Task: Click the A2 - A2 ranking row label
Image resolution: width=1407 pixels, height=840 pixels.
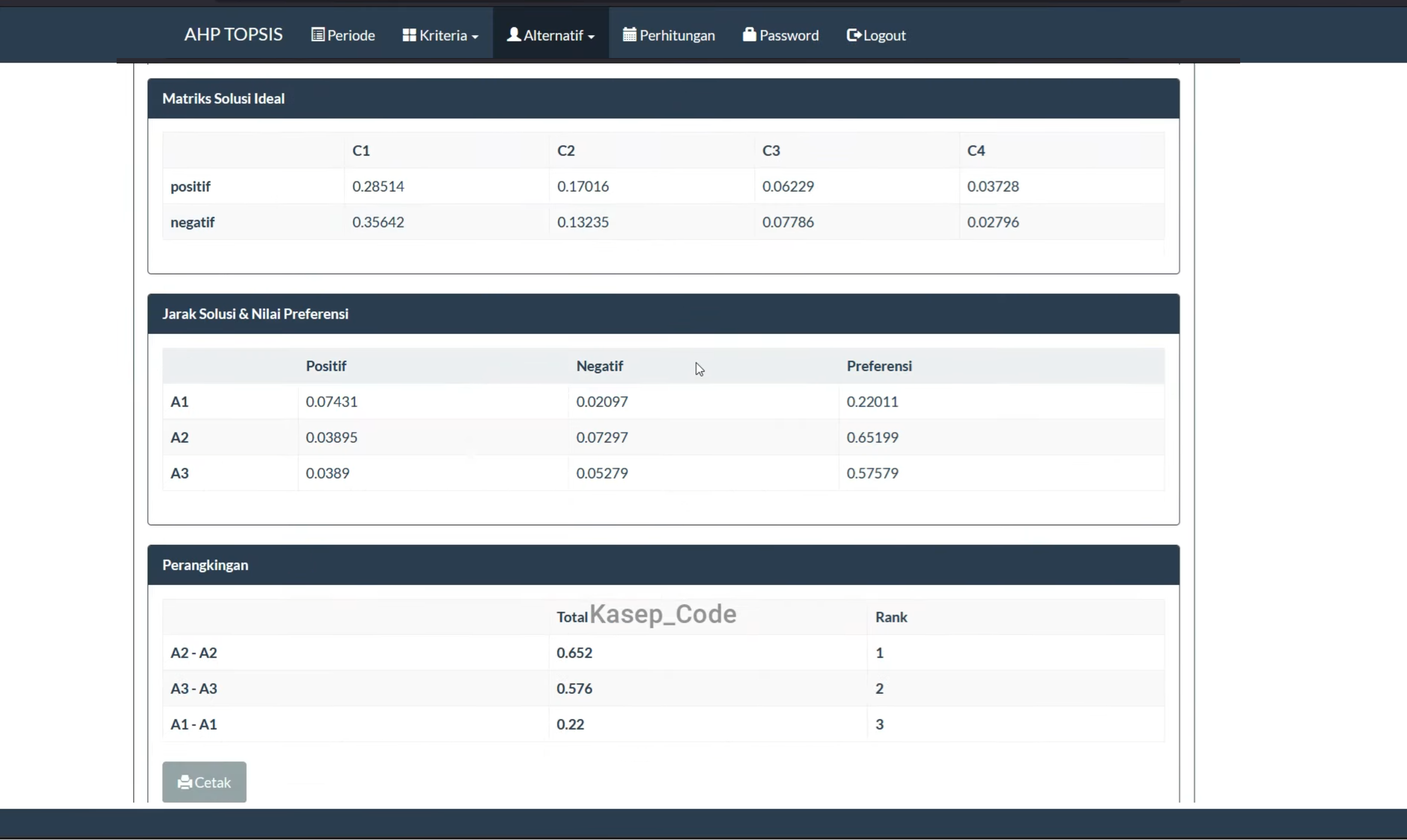Action: tap(194, 652)
